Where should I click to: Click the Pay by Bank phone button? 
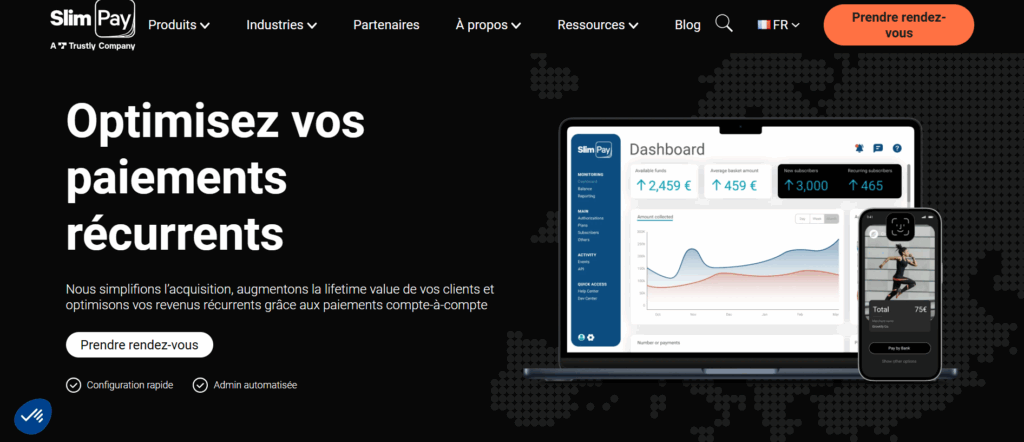899,348
